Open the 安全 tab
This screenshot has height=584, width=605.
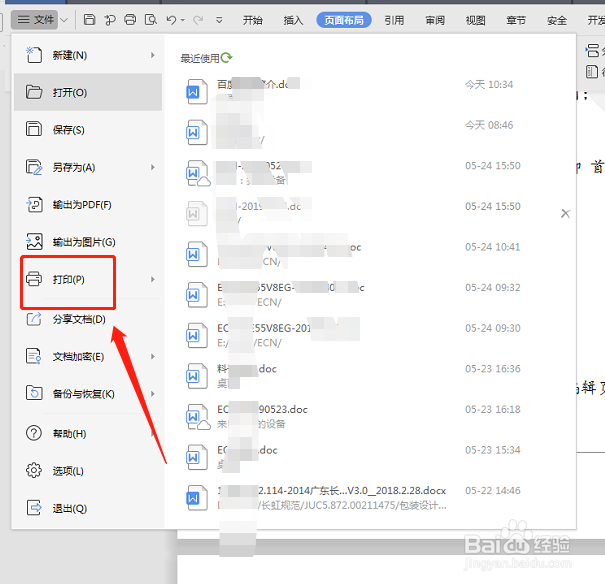point(557,20)
